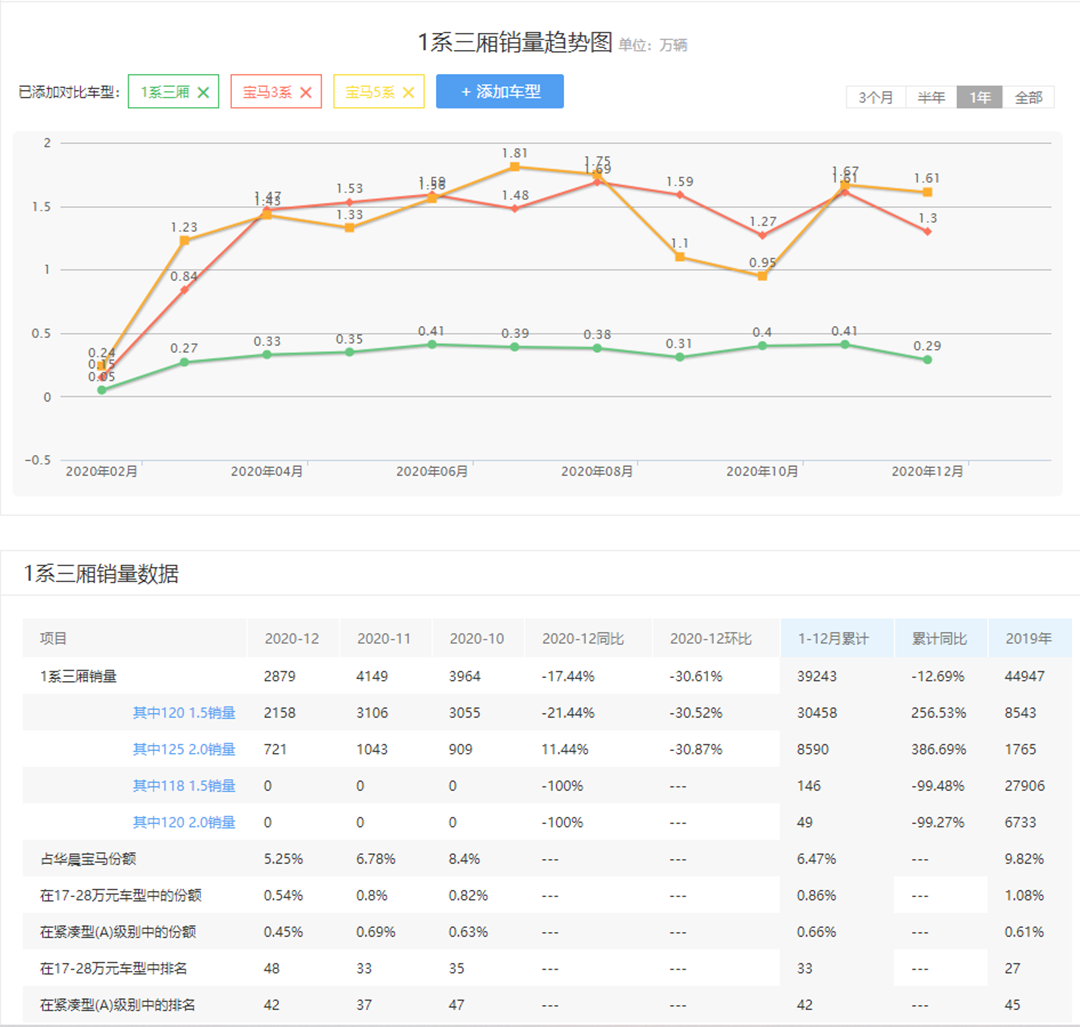Open the 其中120 2.0销量 link
Viewport: 1080px width, 1027px height.
tap(184, 822)
